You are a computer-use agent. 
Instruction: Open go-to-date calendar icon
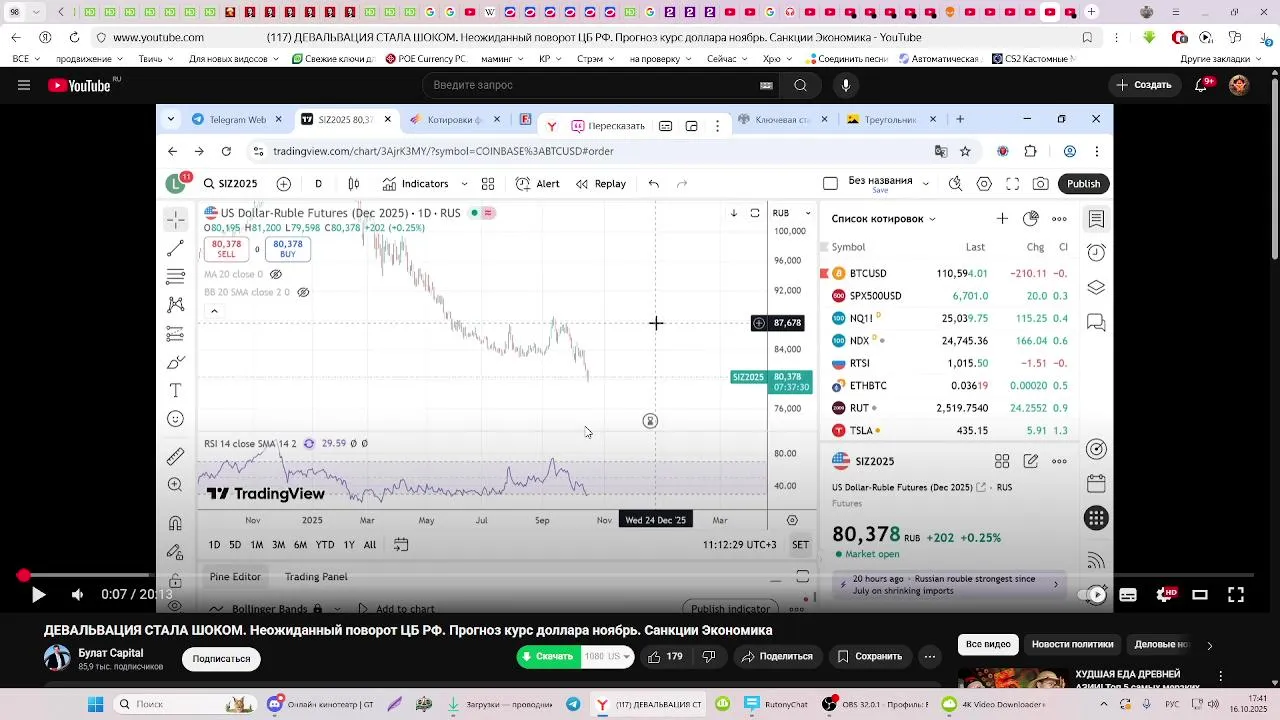click(400, 545)
